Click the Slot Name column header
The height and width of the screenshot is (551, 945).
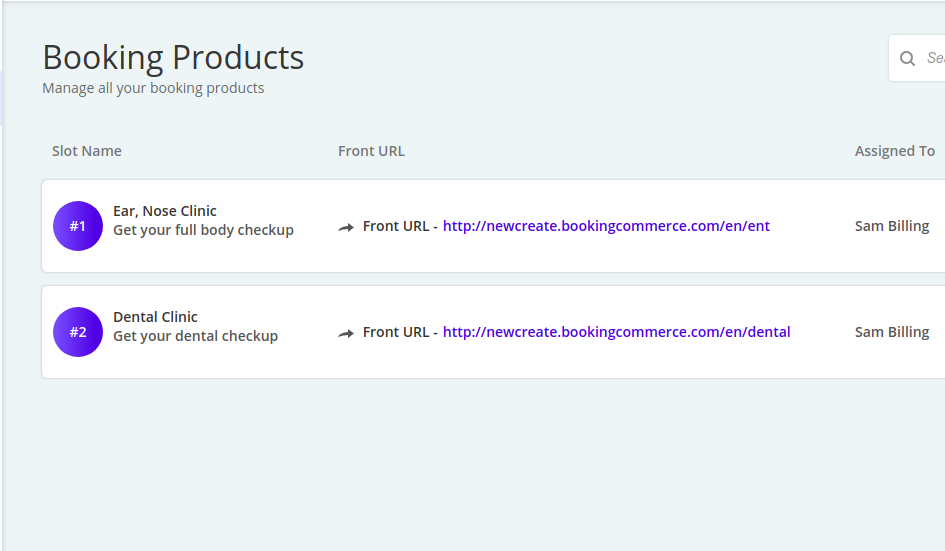point(87,151)
